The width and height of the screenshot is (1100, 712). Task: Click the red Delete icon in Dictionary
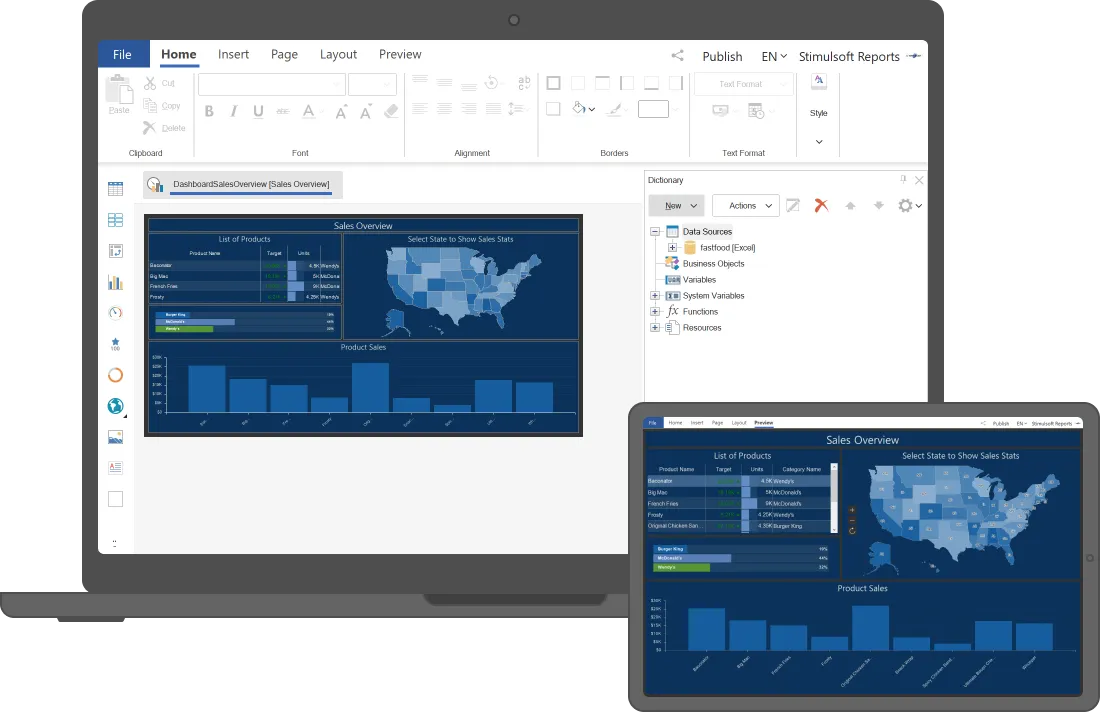(821, 206)
